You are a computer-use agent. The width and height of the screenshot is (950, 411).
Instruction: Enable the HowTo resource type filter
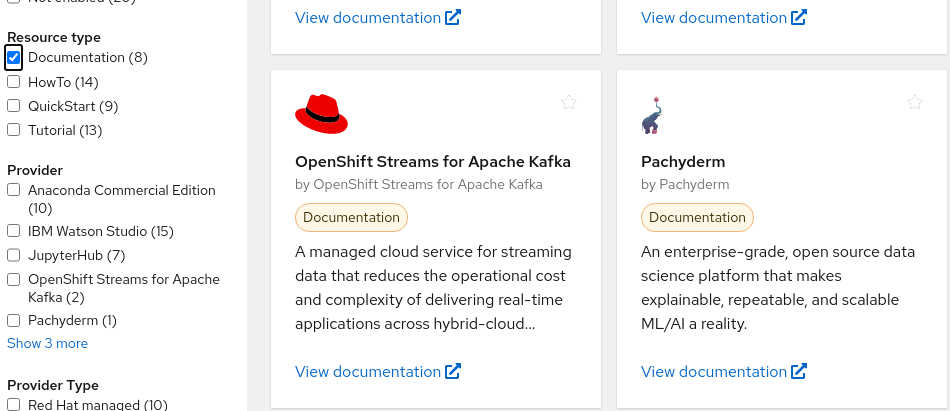[x=14, y=82]
